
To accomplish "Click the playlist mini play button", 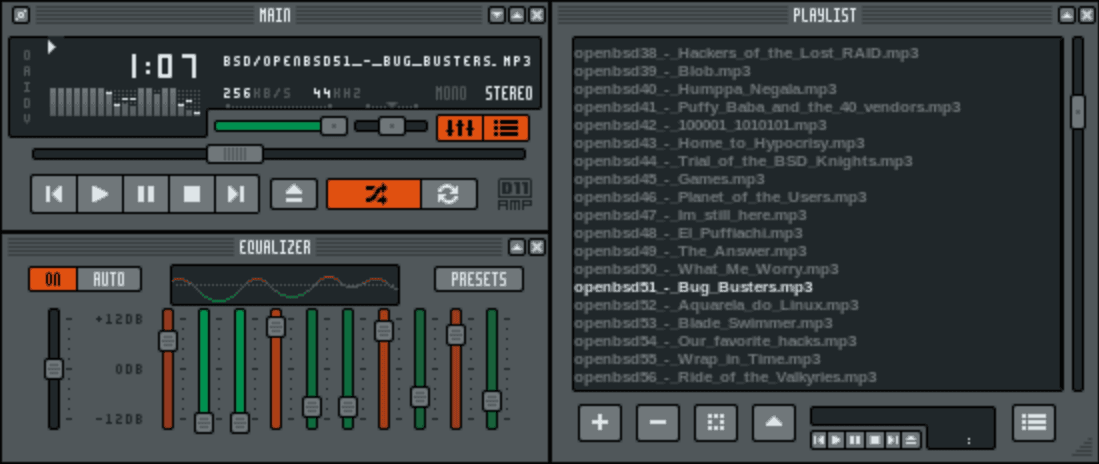I will click(x=836, y=440).
